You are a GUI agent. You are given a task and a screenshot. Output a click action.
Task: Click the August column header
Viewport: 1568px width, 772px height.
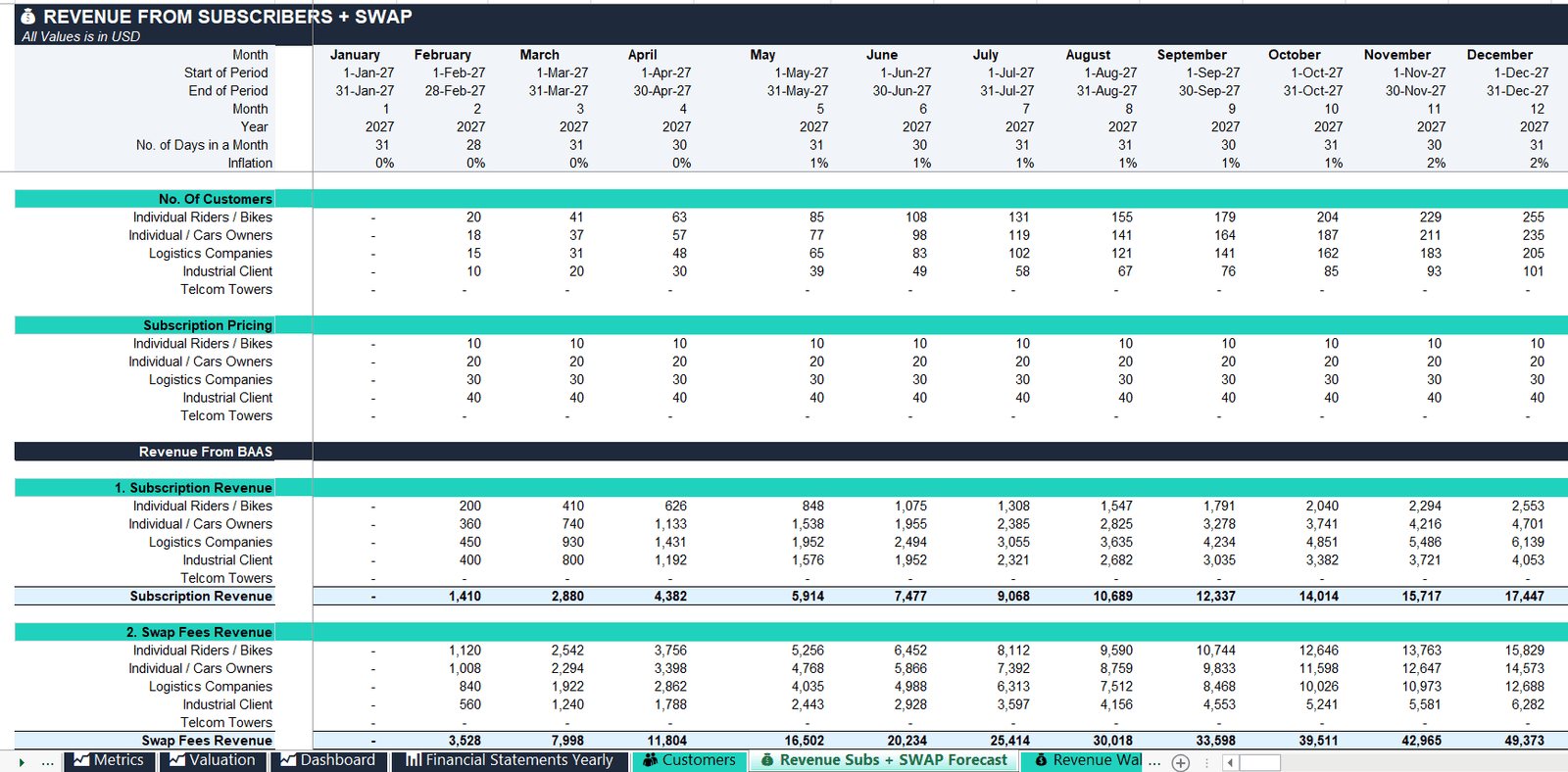(x=1088, y=55)
